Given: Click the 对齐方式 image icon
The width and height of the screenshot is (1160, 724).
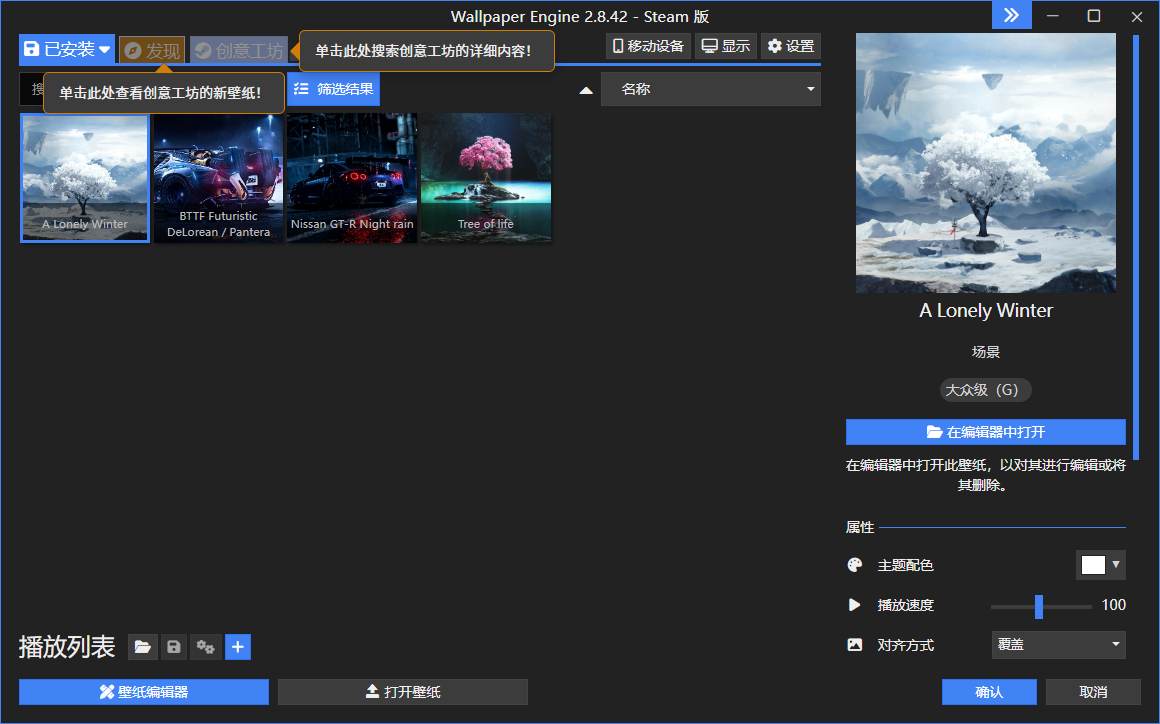Looking at the screenshot, I should [x=854, y=645].
